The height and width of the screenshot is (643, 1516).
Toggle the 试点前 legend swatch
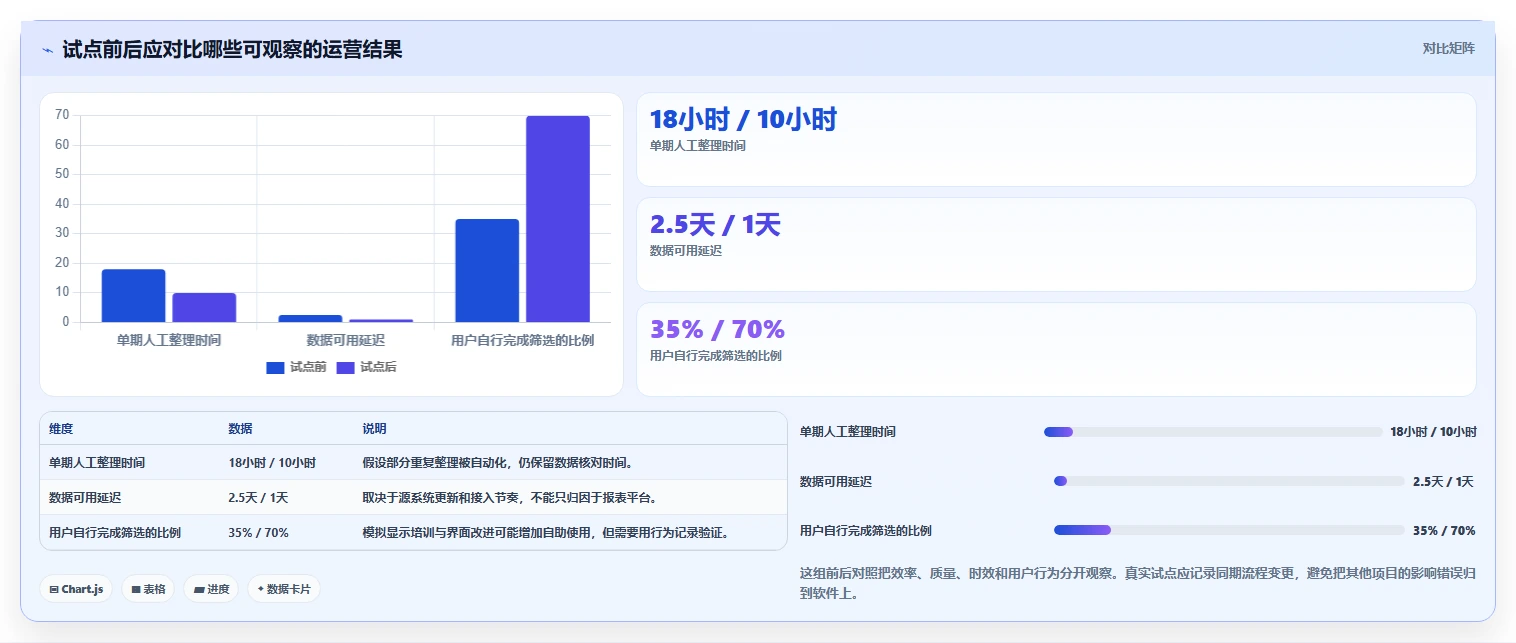click(x=275, y=368)
